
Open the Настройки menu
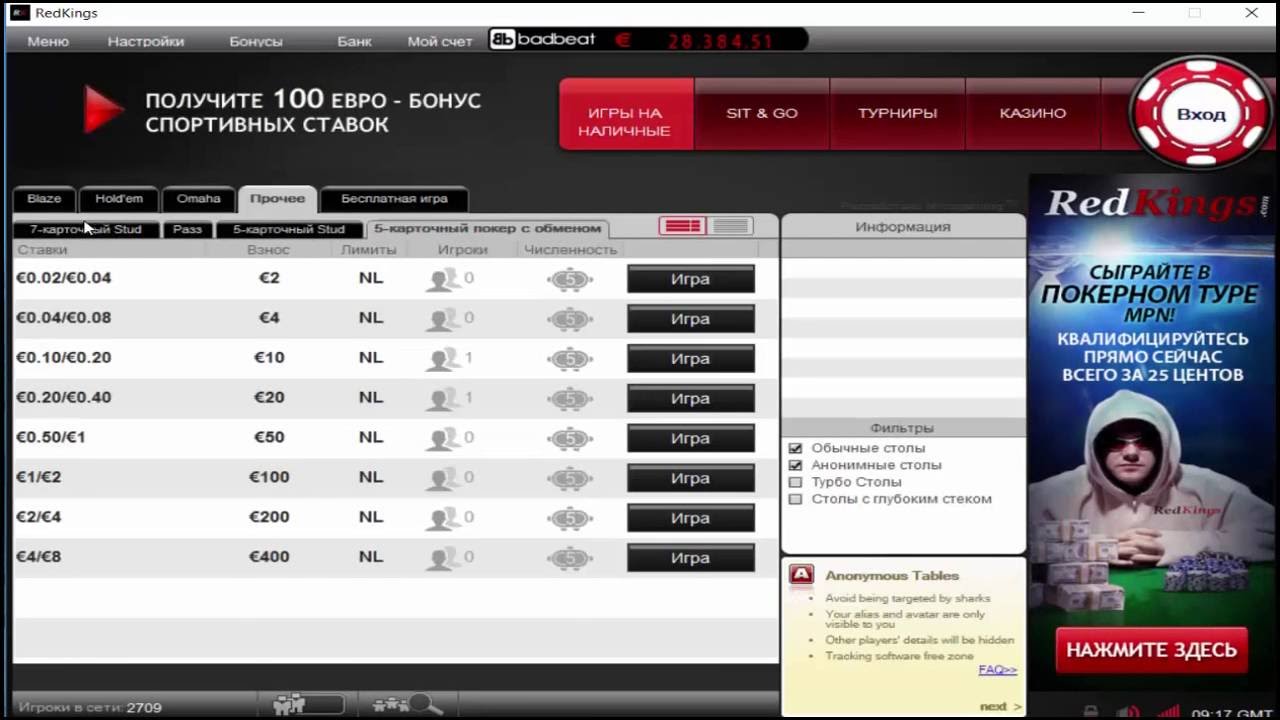pyautogui.click(x=146, y=42)
